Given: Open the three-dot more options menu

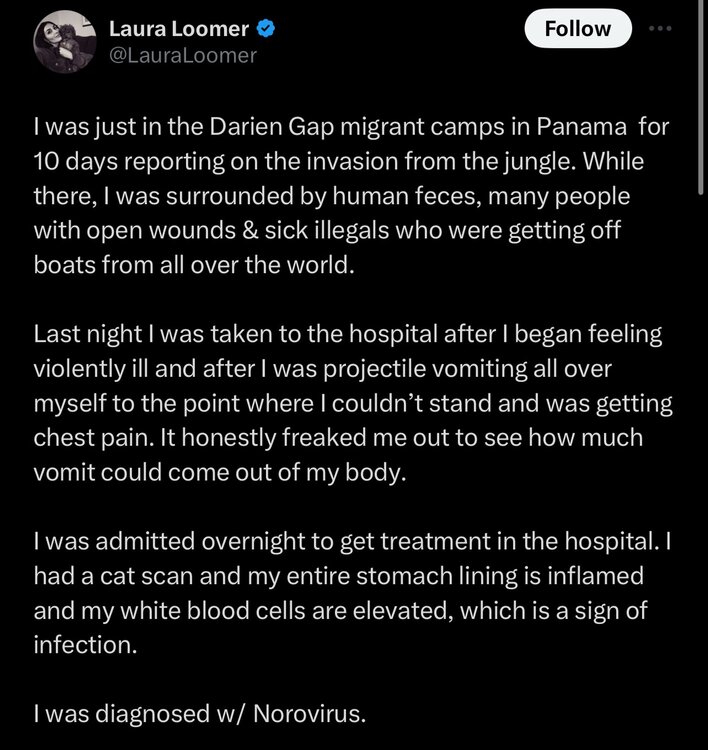Looking at the screenshot, I should click(x=661, y=29).
